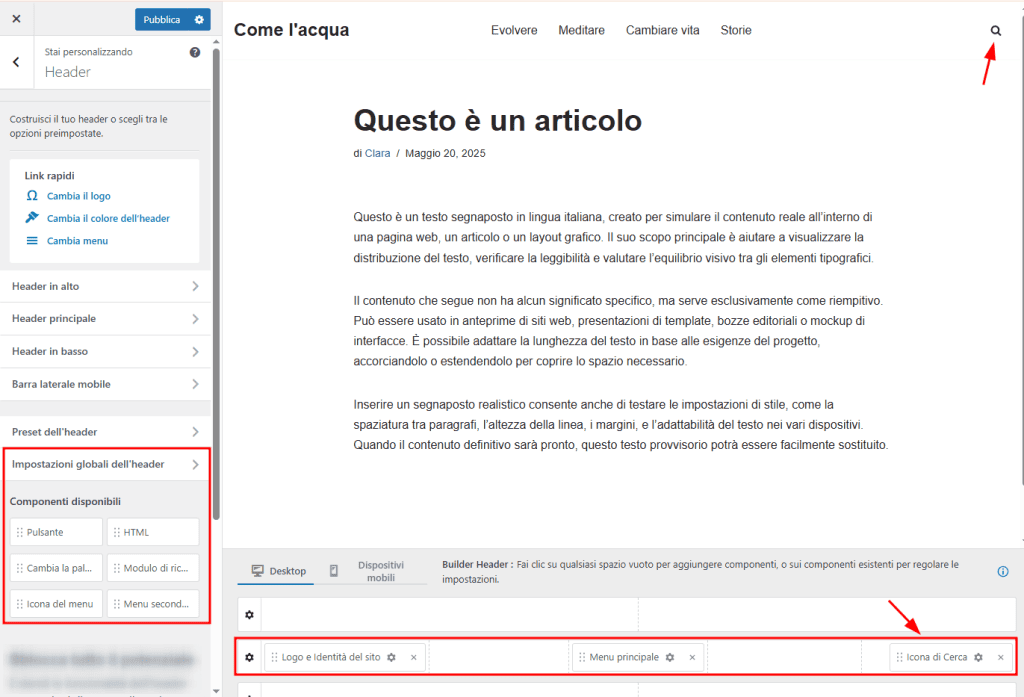Open settings gear of the top header row
This screenshot has width=1024, height=697.
tap(249, 615)
